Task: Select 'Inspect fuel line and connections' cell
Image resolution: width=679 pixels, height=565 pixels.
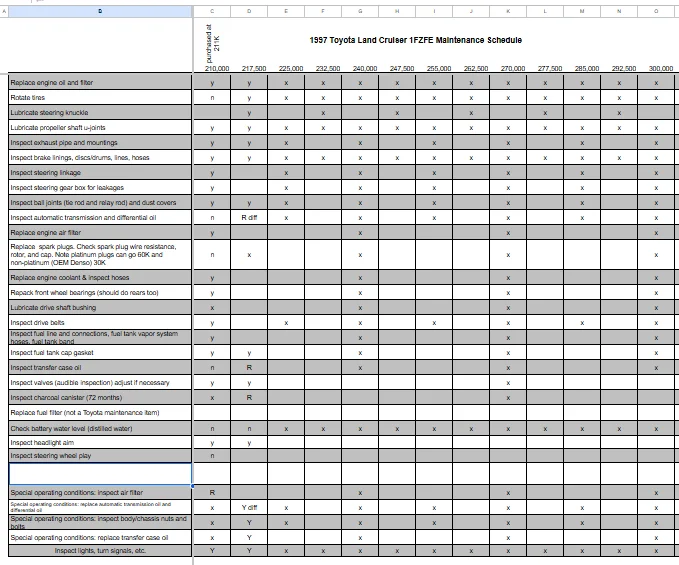Action: pos(100,338)
